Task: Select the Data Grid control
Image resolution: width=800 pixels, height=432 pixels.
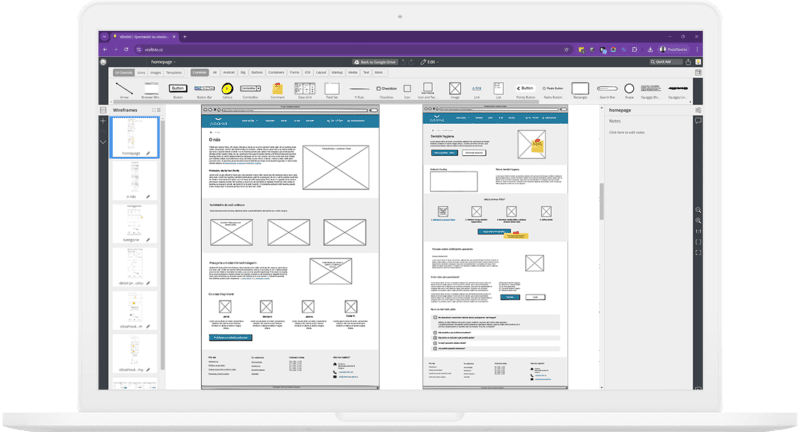Action: tap(304, 90)
